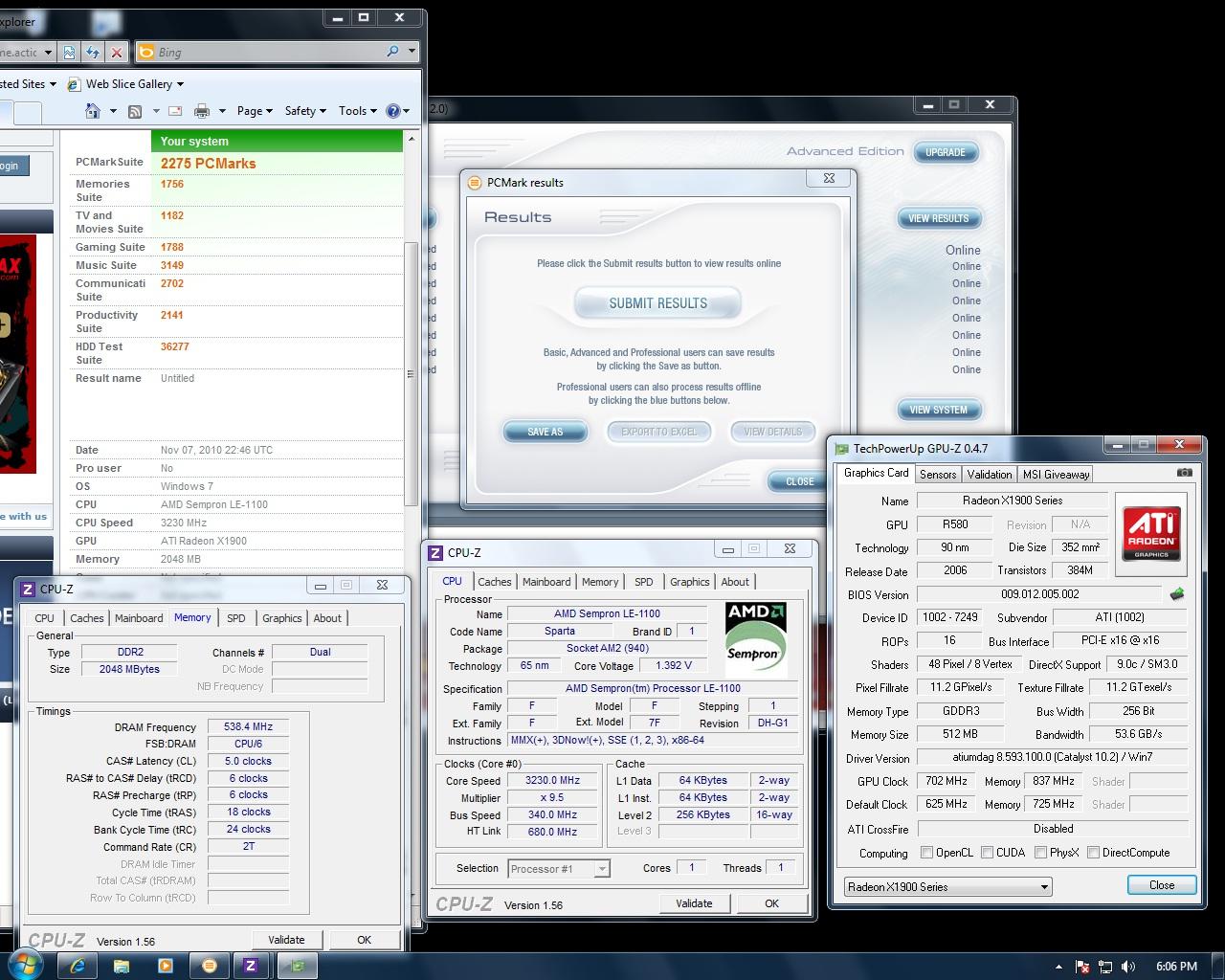Image resolution: width=1225 pixels, height=980 pixels.
Task: Click the compatibility view icon in Internet Explorer
Action: [x=69, y=53]
